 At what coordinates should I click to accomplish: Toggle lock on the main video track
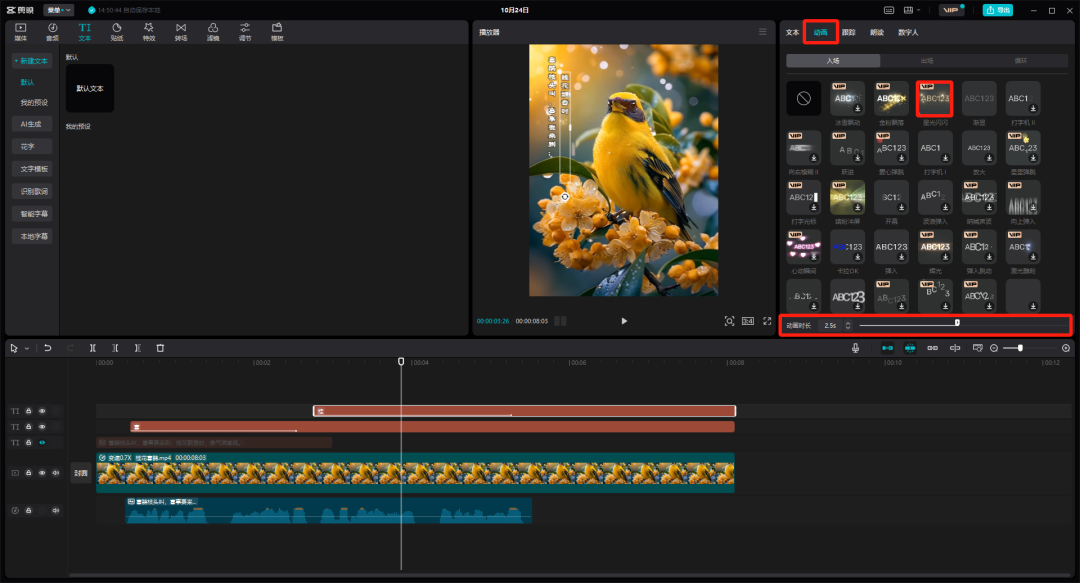[x=29, y=473]
